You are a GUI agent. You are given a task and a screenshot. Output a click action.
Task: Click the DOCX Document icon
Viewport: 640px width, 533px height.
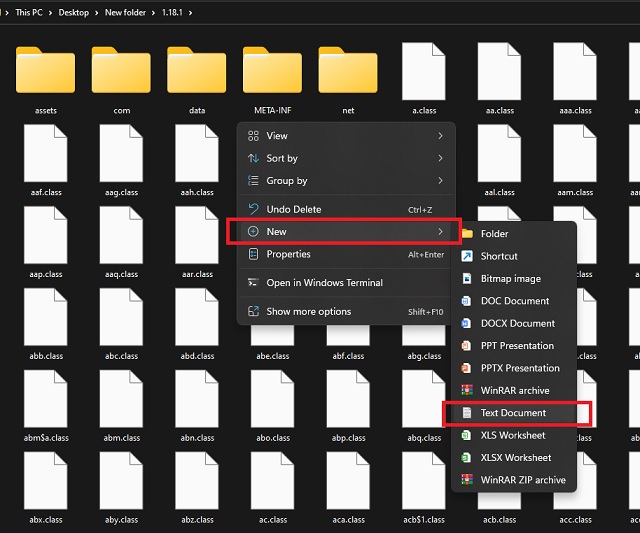(x=467, y=323)
